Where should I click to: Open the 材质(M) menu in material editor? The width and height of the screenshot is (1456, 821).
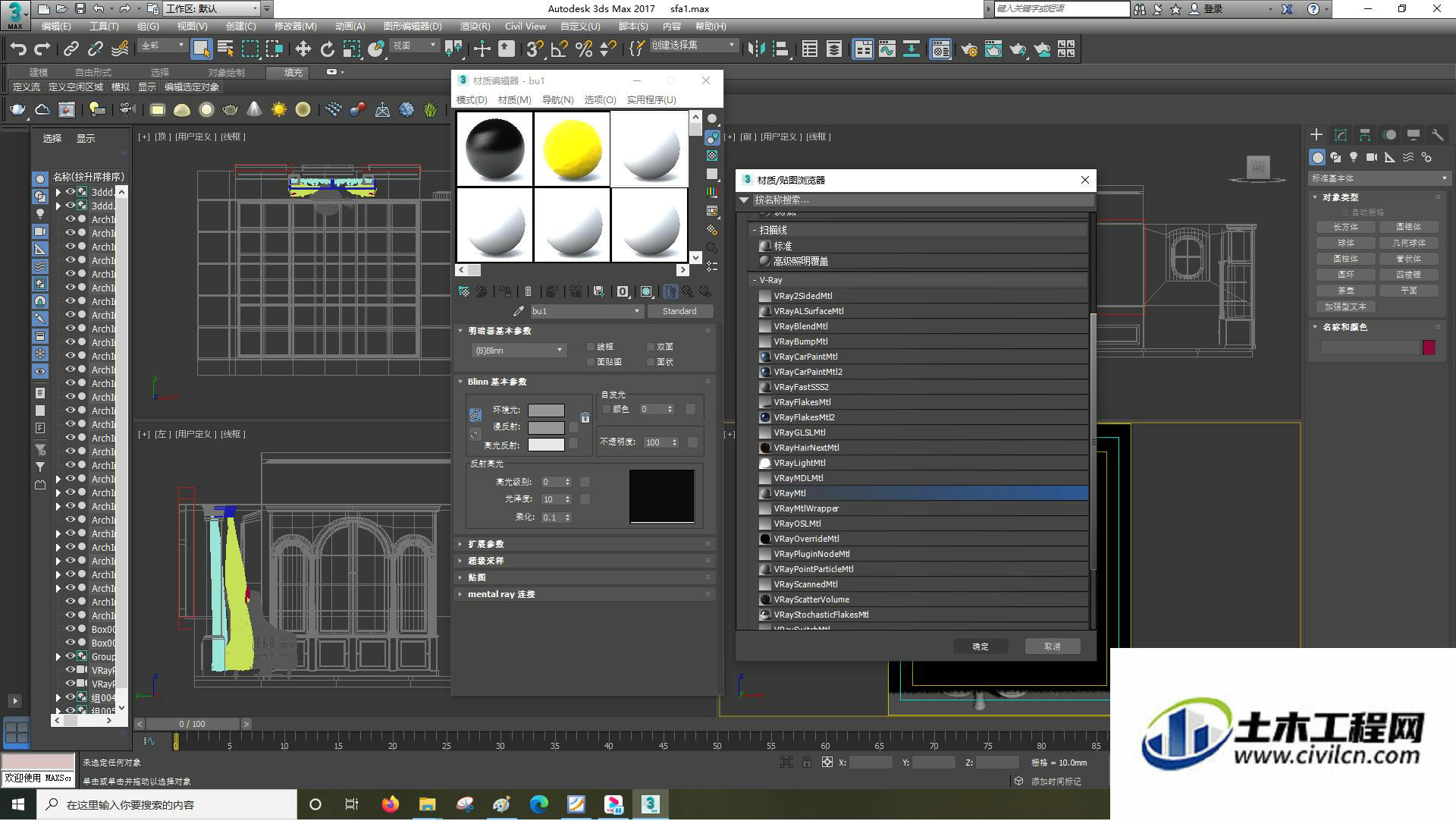[514, 100]
